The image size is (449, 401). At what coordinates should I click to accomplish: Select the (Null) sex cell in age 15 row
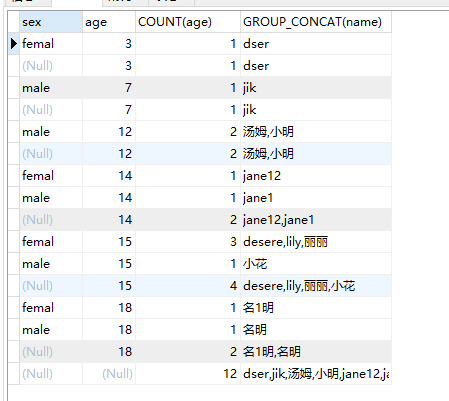point(51,286)
